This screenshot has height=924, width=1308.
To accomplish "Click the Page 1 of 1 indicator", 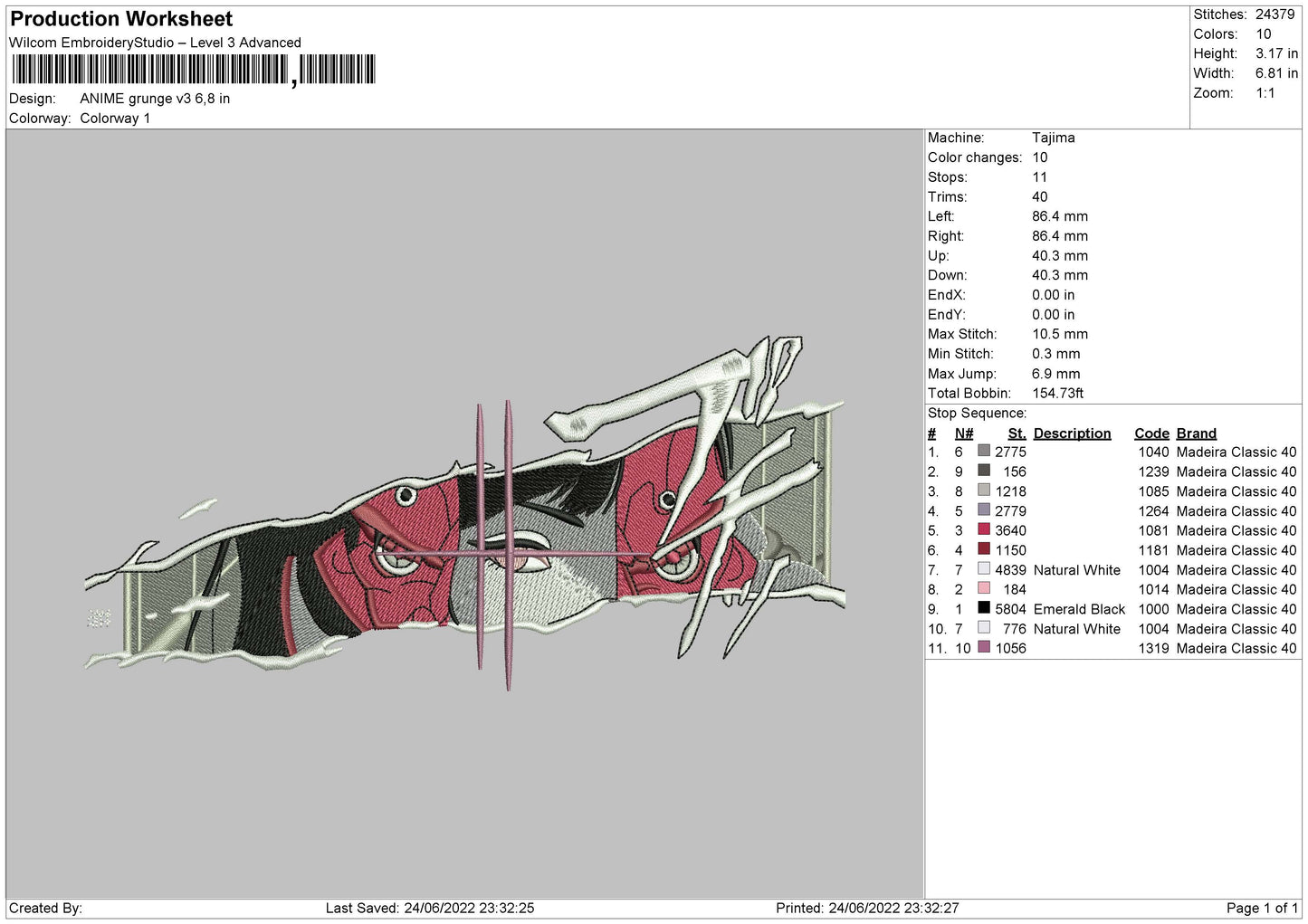I will coord(1262,908).
